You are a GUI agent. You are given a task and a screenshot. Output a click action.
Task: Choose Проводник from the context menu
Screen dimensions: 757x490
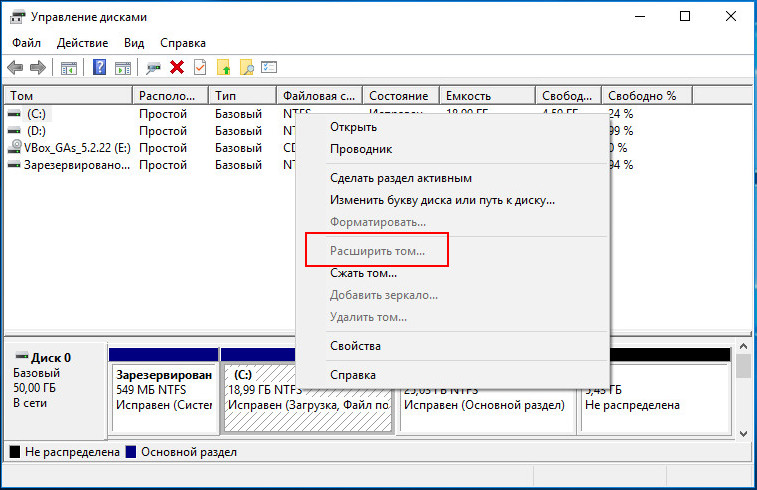point(453,149)
